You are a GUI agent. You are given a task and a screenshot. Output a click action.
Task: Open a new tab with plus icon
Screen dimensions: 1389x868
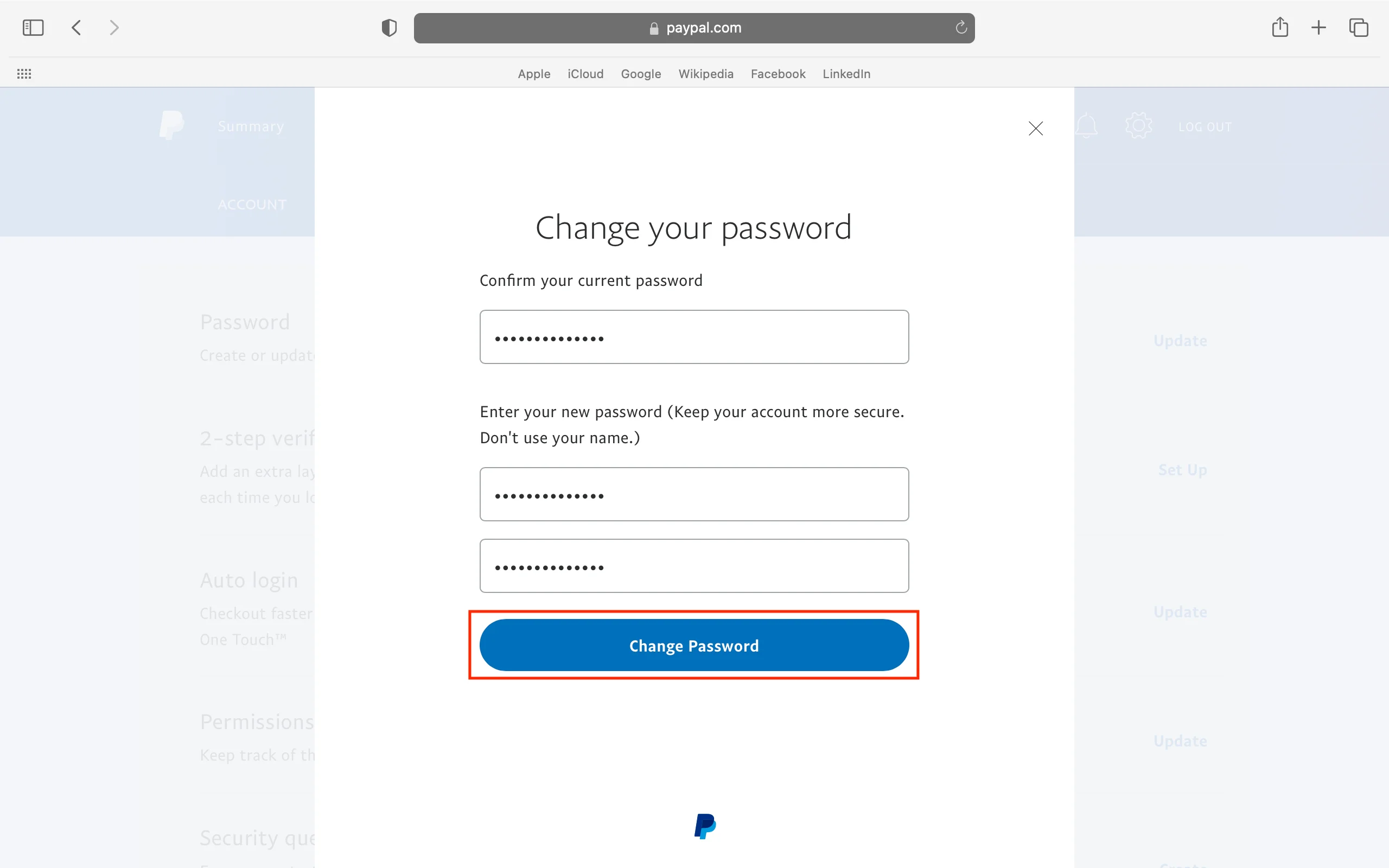pyautogui.click(x=1318, y=28)
